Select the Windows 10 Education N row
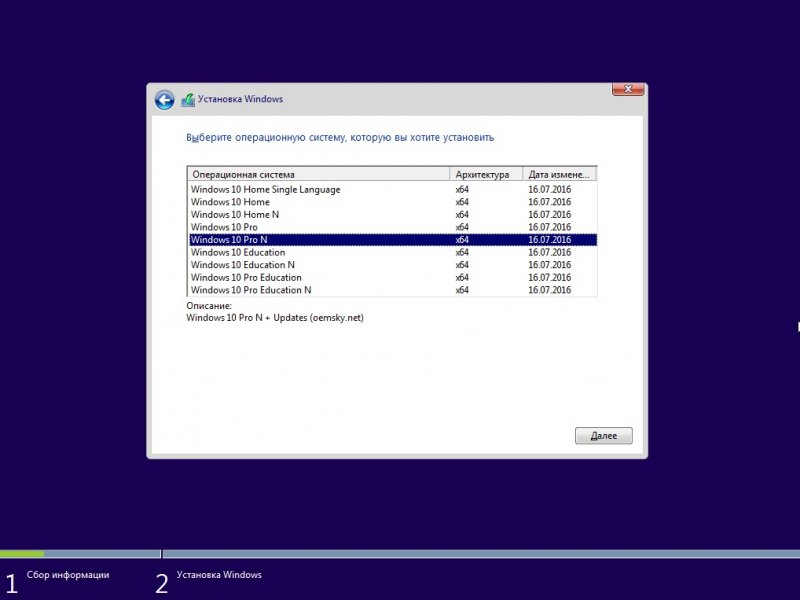 click(393, 265)
